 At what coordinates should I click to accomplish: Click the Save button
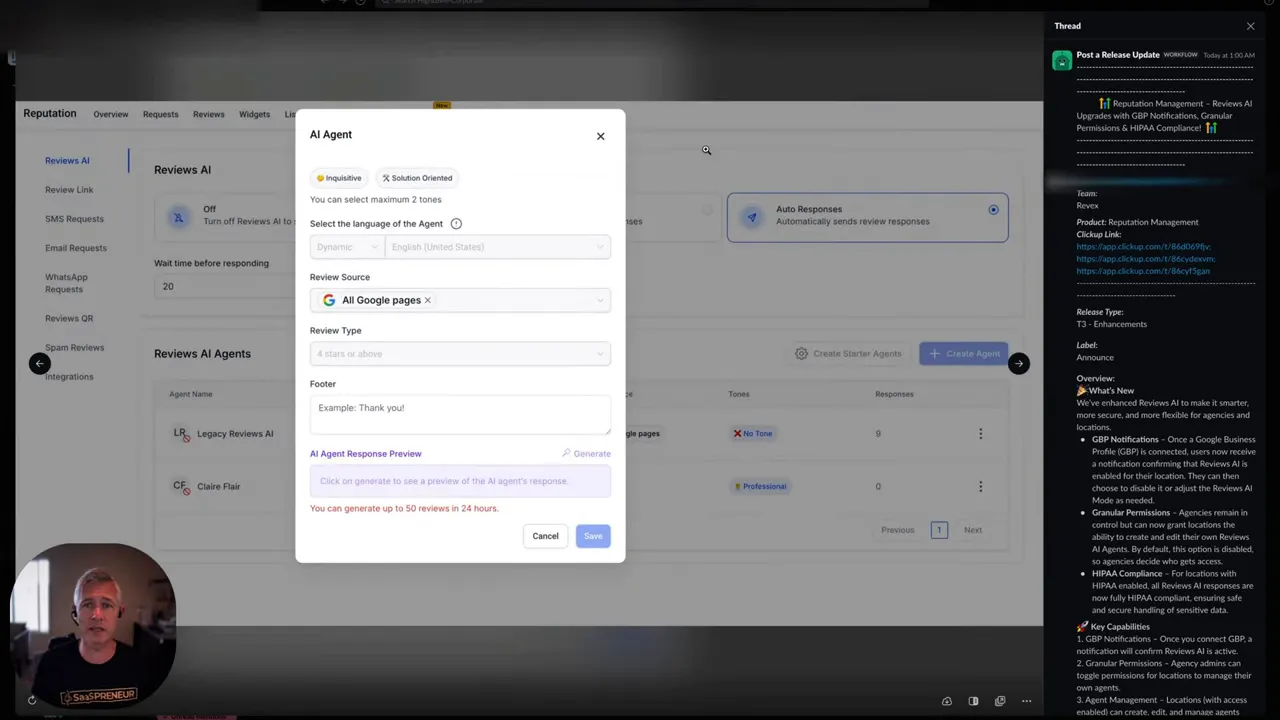[593, 536]
